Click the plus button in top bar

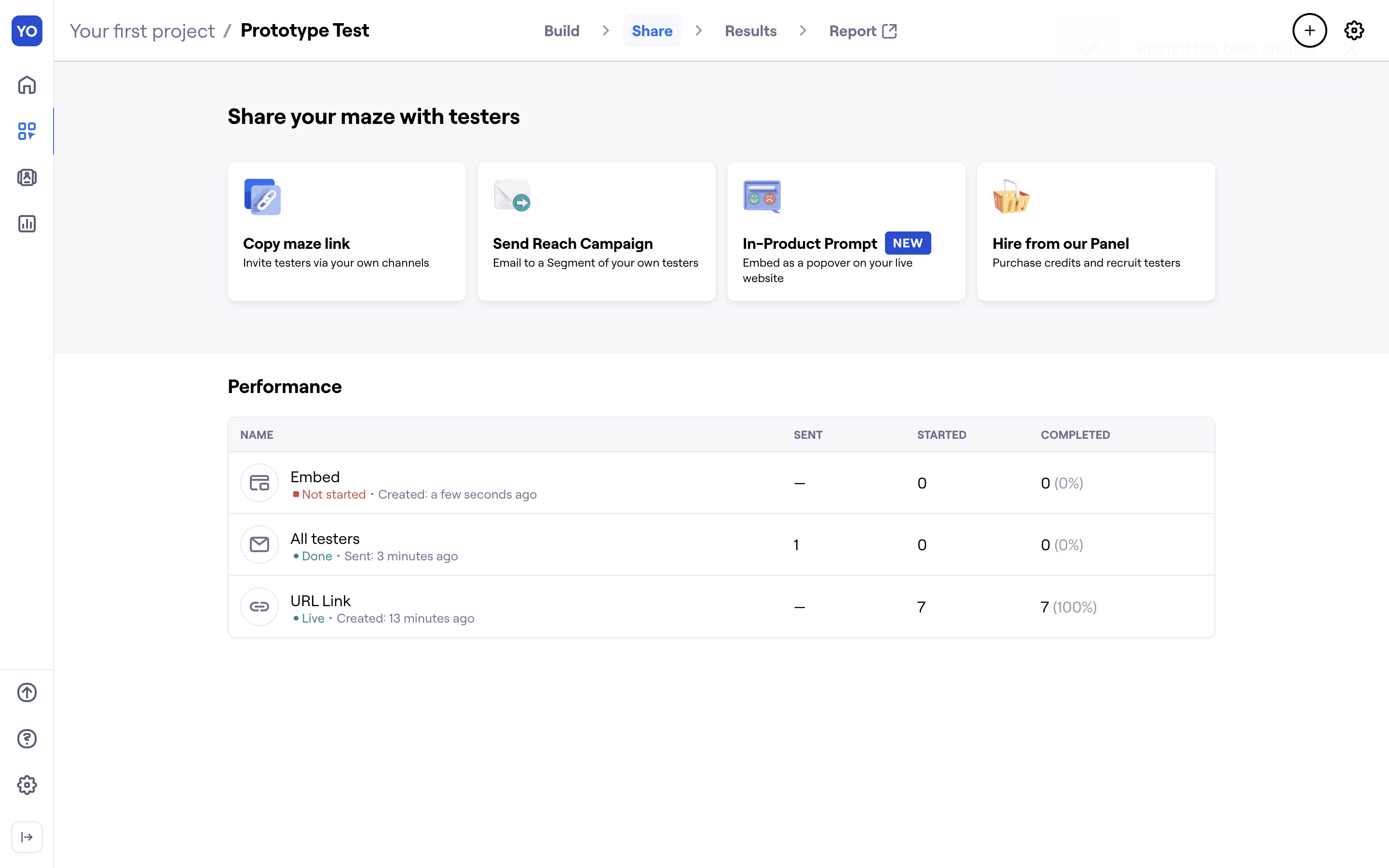pos(1309,30)
